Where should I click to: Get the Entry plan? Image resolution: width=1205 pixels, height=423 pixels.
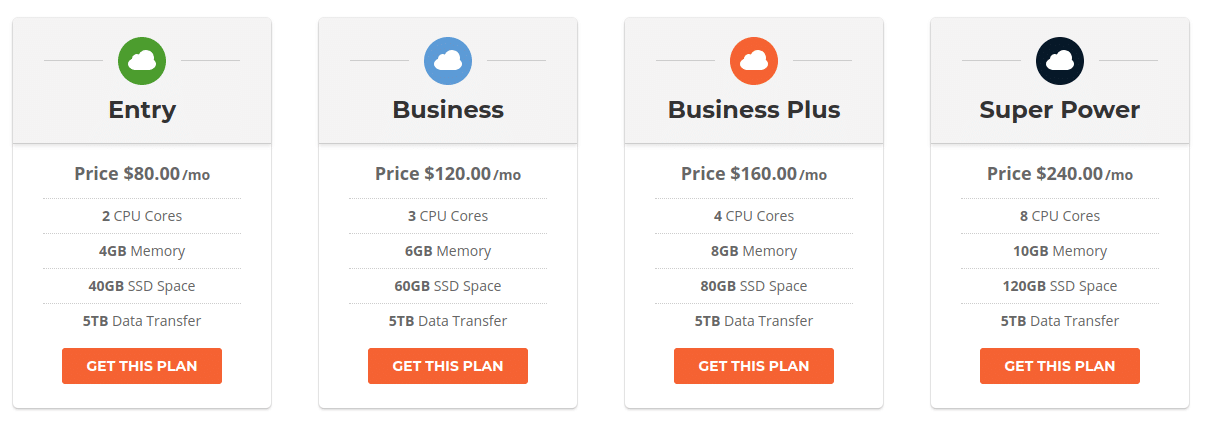142,366
